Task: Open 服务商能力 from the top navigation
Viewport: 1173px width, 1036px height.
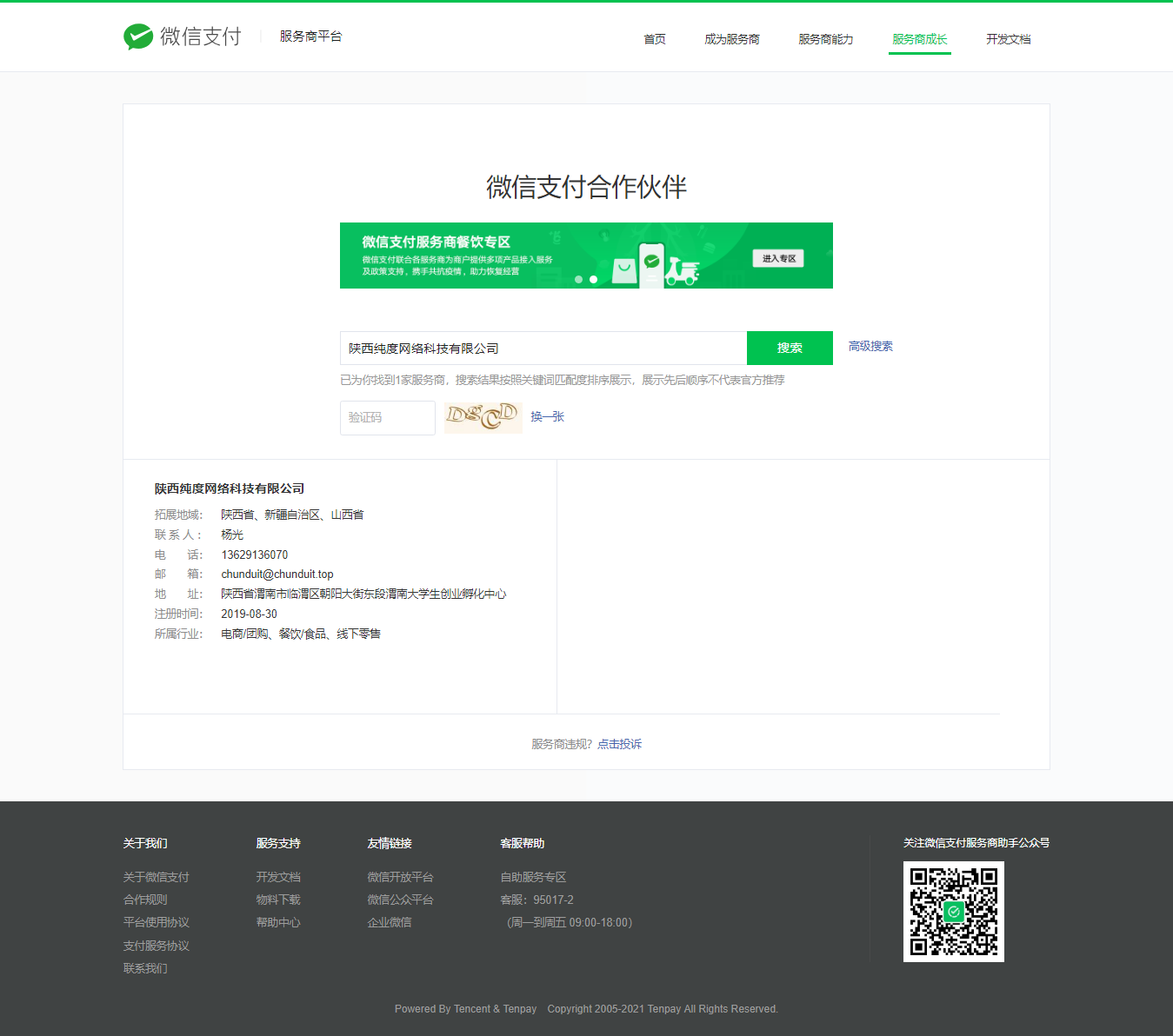Action: click(x=824, y=39)
